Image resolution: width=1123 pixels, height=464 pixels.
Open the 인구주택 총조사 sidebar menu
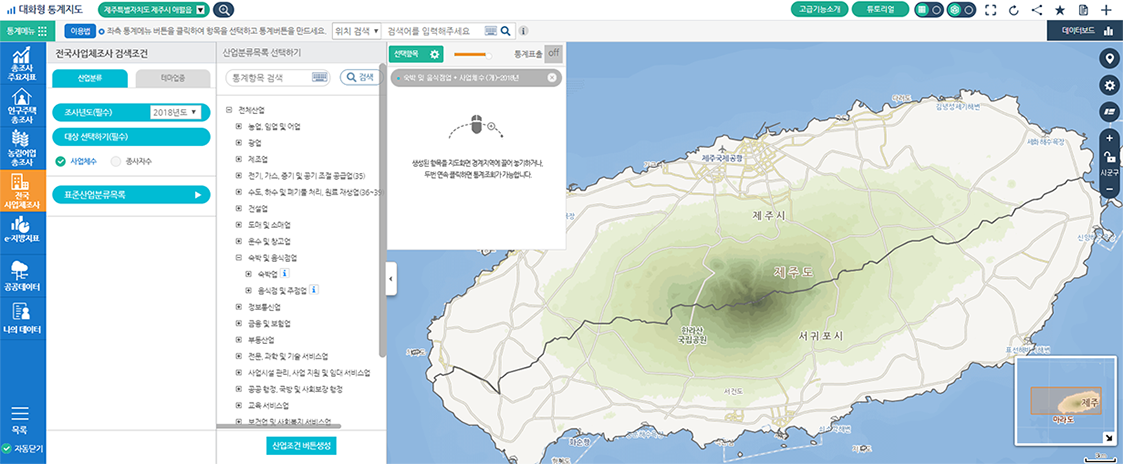point(23,106)
